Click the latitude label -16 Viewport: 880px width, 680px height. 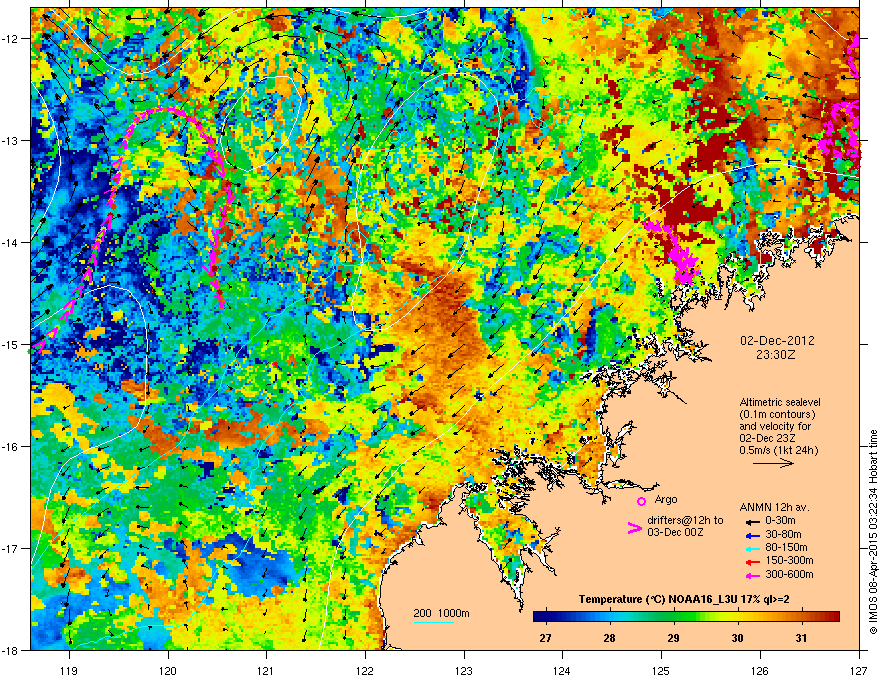coord(10,447)
